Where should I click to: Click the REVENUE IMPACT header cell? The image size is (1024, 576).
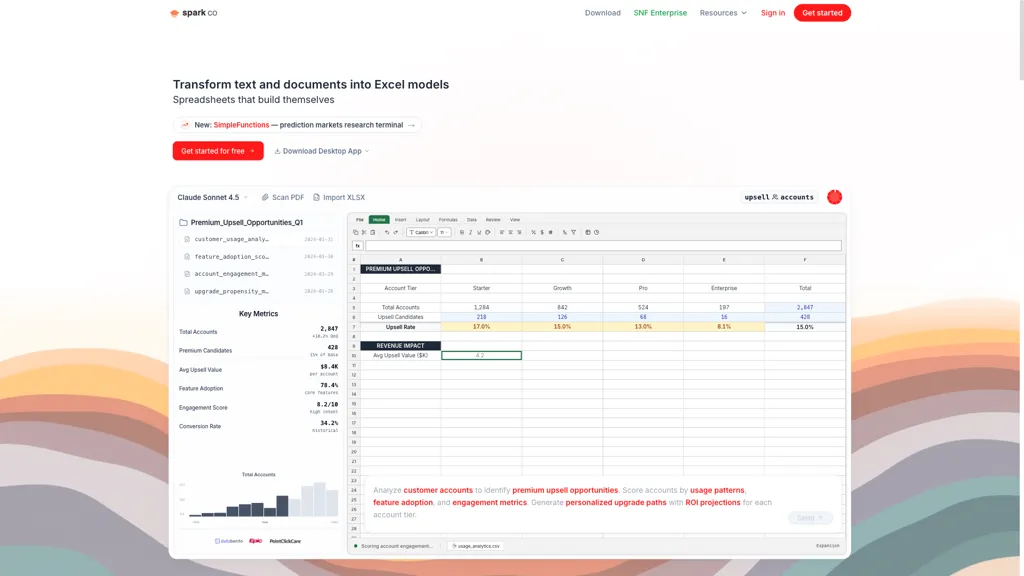(x=400, y=345)
